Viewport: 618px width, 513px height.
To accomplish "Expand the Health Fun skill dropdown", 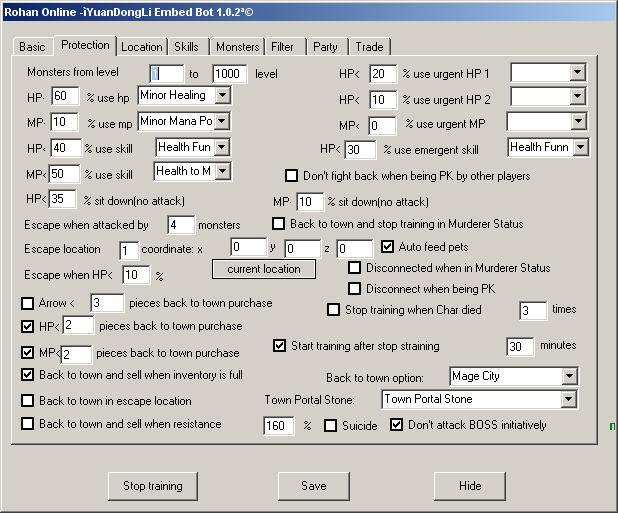I will point(222,147).
